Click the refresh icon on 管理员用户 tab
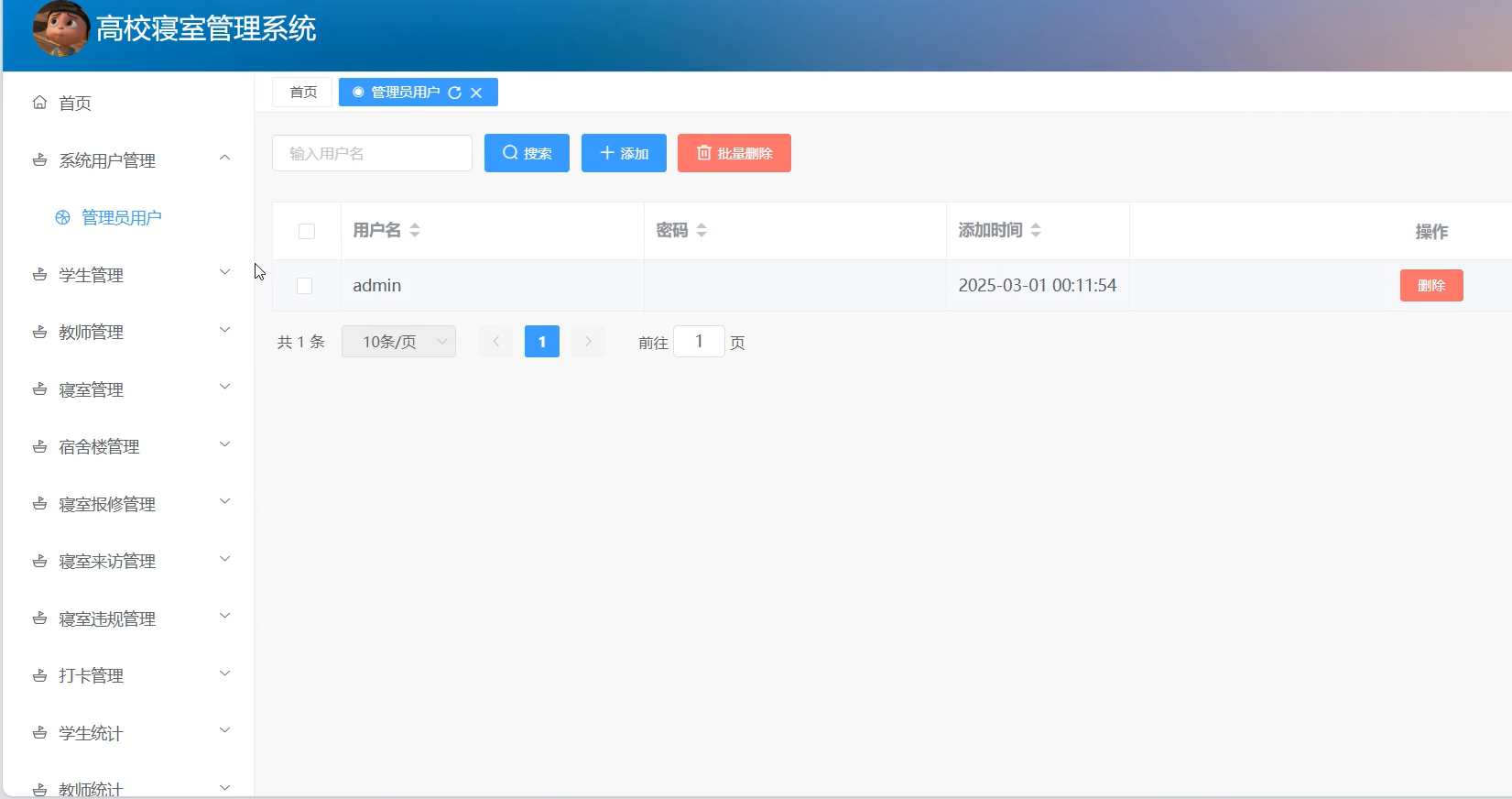This screenshot has width=1512, height=799. point(454,93)
